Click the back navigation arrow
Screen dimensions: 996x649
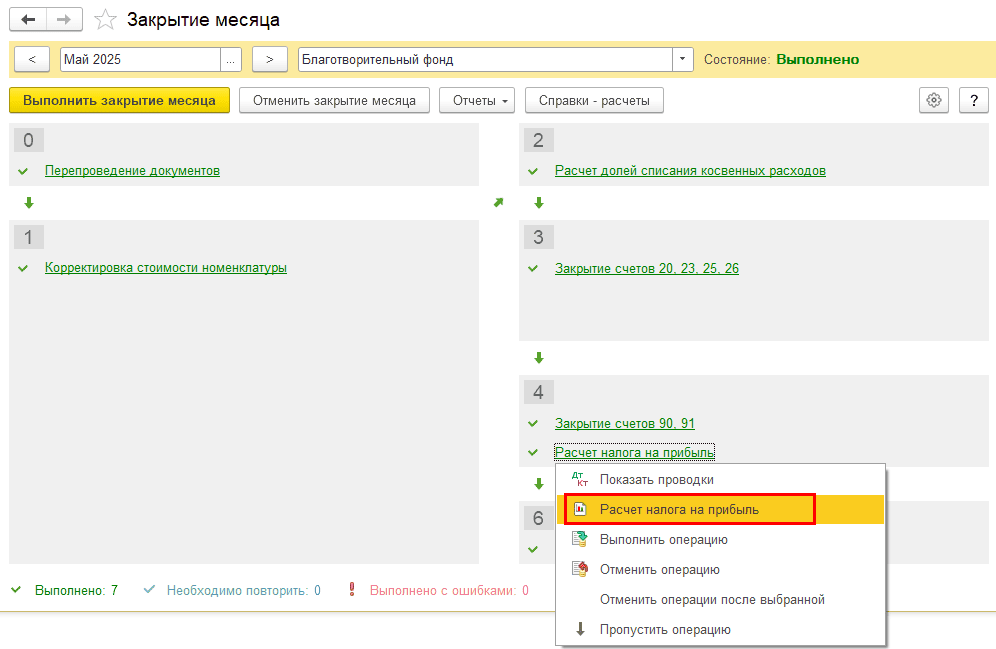[x=29, y=20]
